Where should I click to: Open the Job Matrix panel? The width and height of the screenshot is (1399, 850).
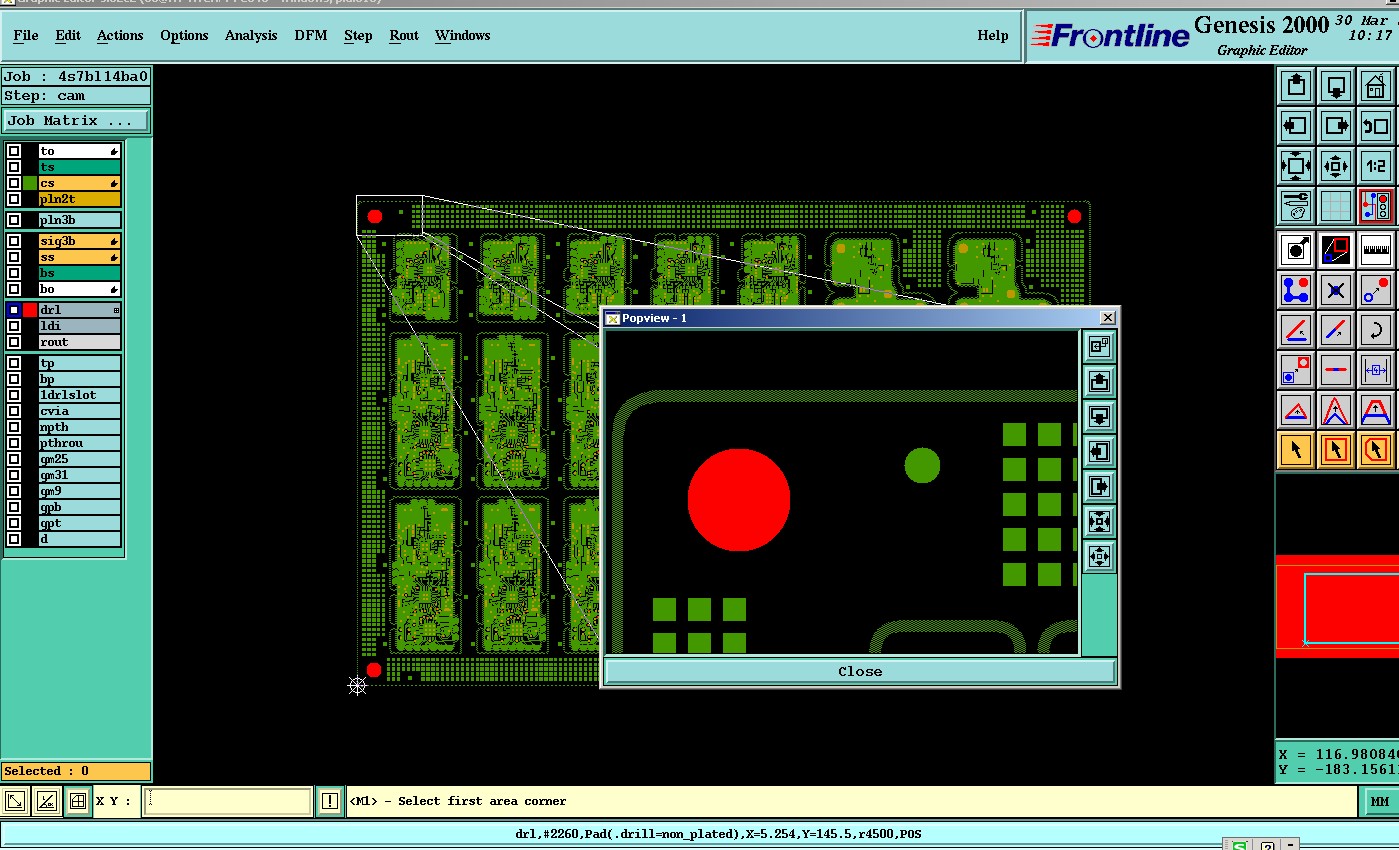tap(76, 120)
